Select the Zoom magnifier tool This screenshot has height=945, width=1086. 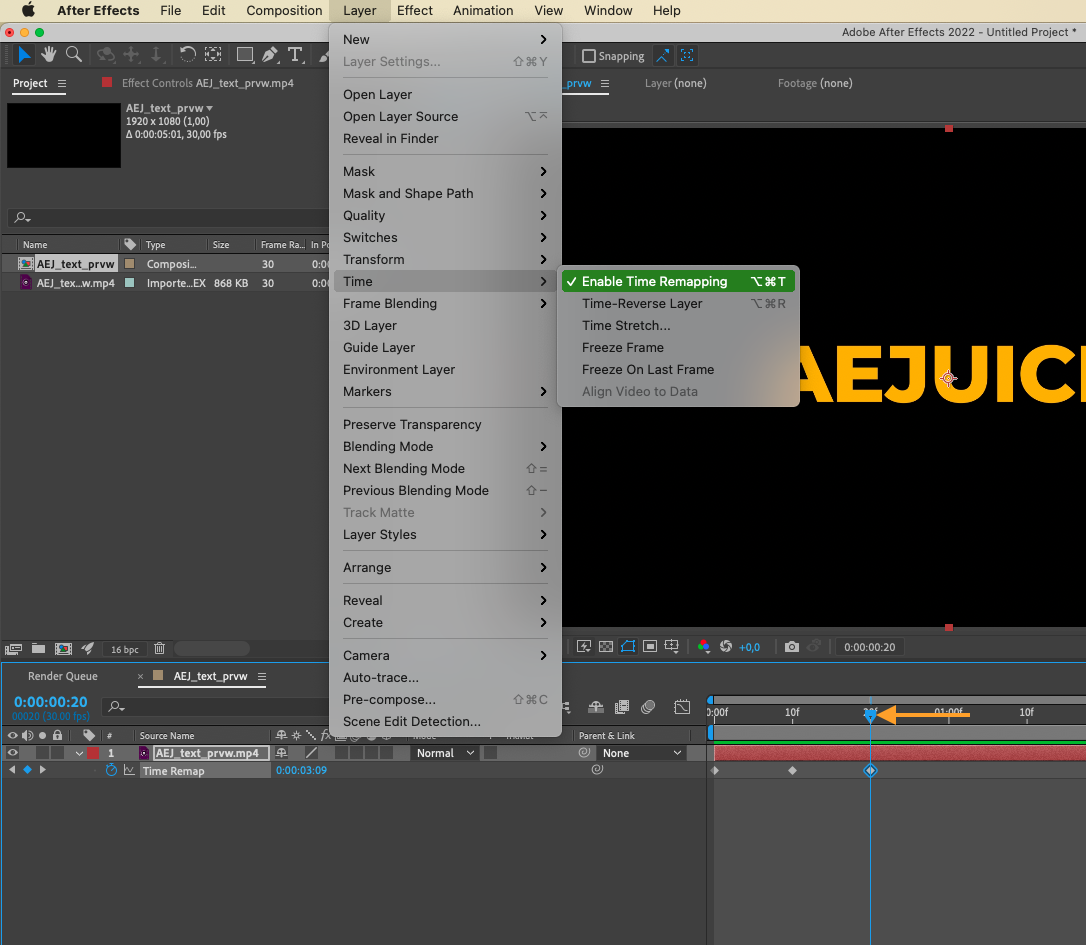[73, 54]
